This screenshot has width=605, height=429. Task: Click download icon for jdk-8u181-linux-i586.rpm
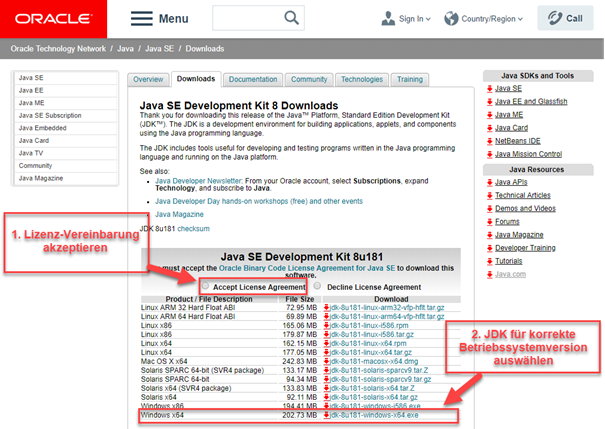[x=326, y=326]
